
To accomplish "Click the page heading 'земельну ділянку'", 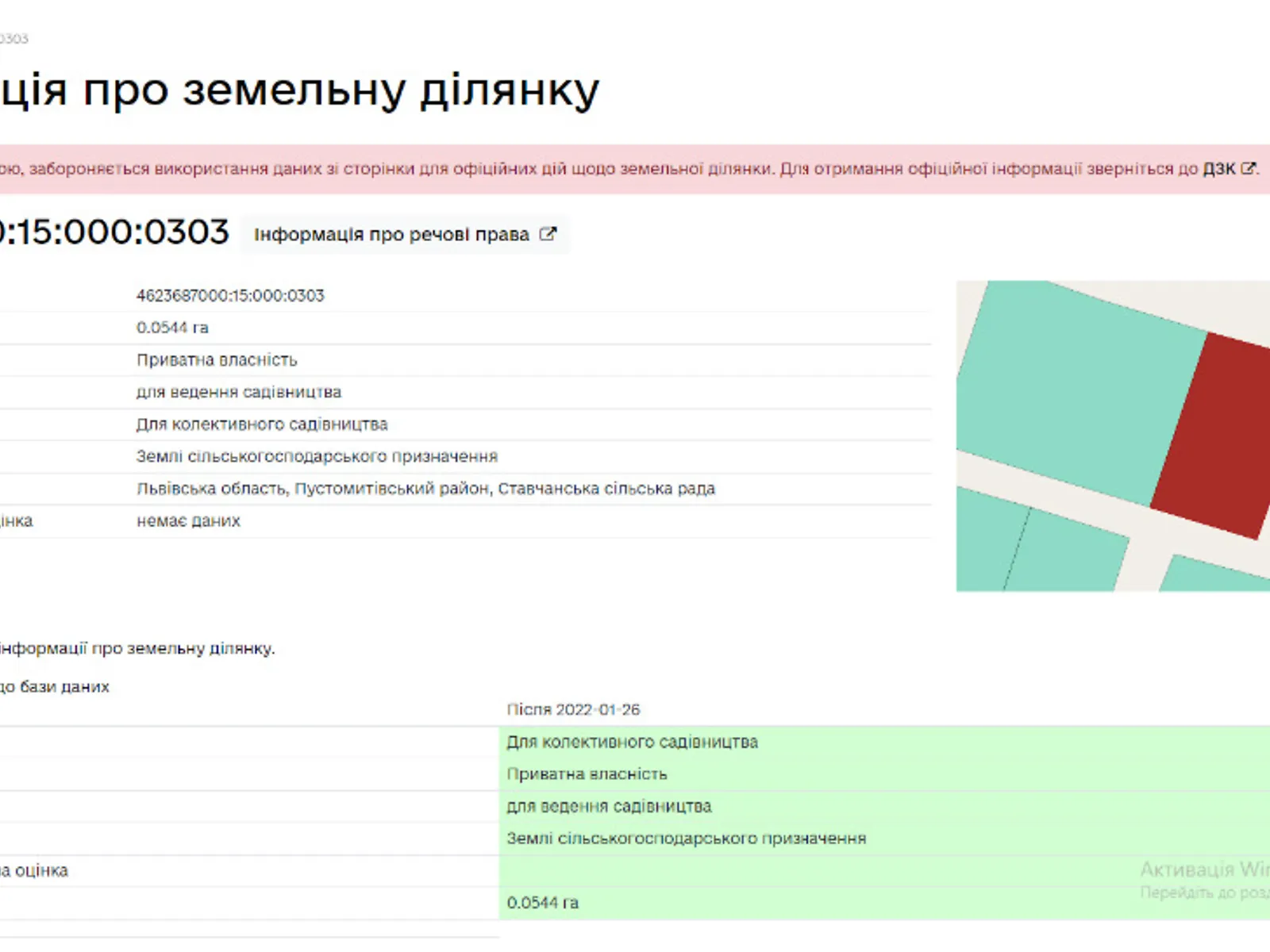I will [391, 91].
